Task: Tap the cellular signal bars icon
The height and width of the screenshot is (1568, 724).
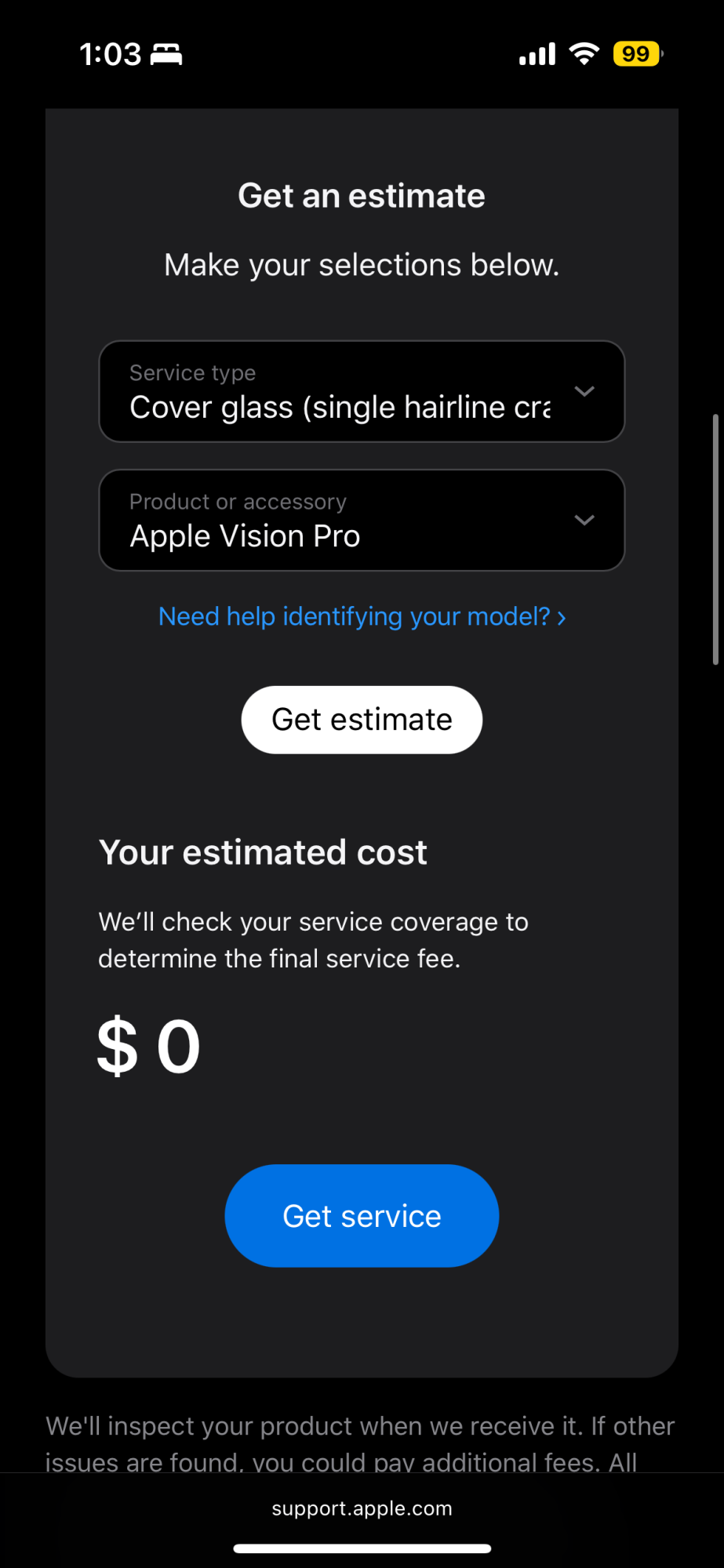Action: pos(537,54)
